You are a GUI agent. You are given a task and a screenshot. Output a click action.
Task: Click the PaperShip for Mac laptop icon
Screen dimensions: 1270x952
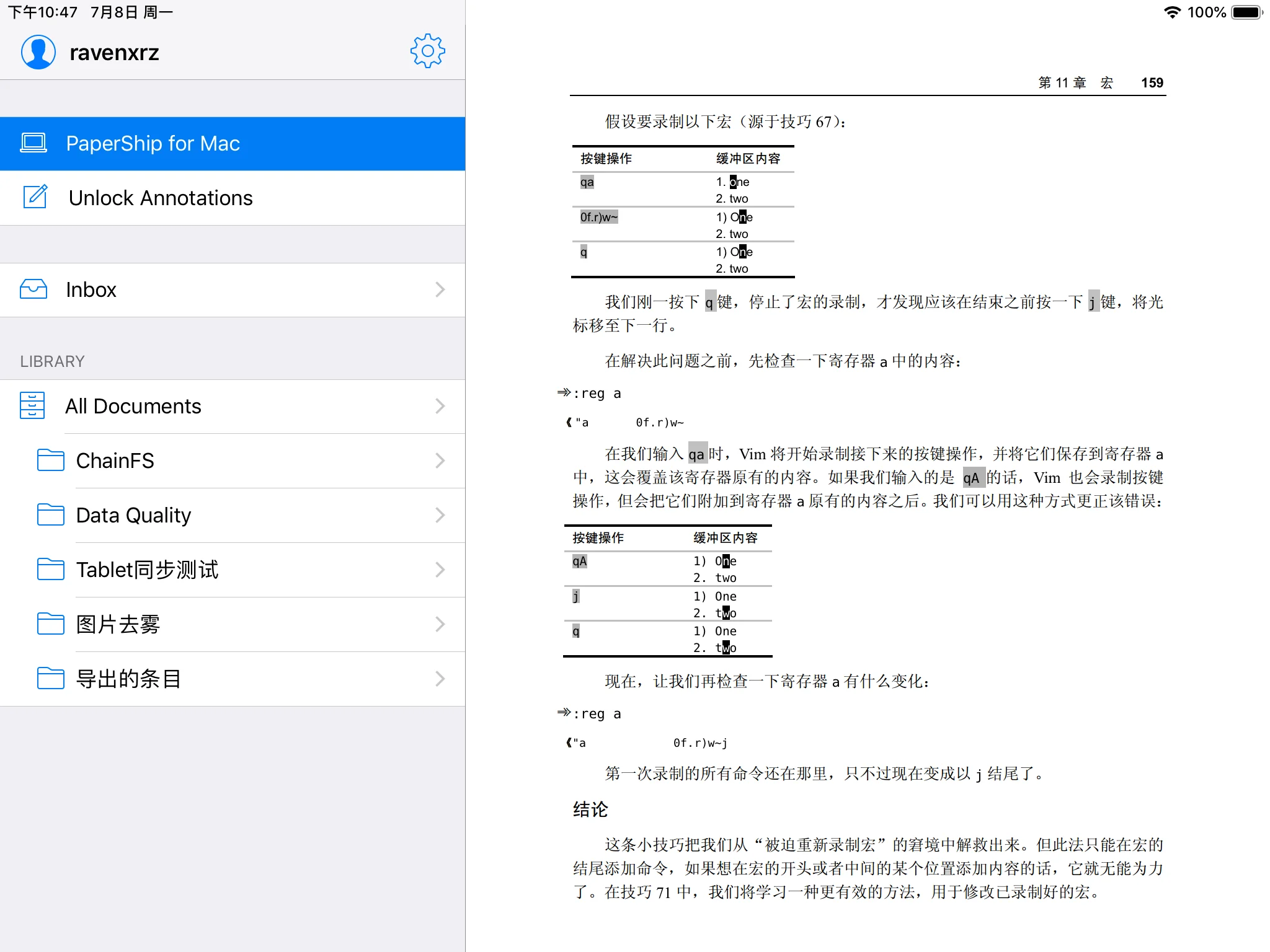(x=33, y=143)
